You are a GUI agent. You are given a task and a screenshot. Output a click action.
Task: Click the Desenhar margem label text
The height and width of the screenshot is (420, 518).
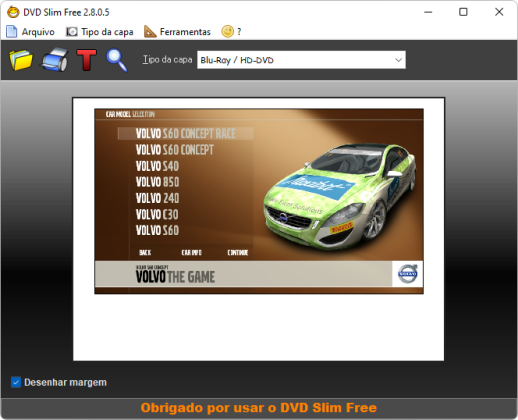click(x=65, y=382)
